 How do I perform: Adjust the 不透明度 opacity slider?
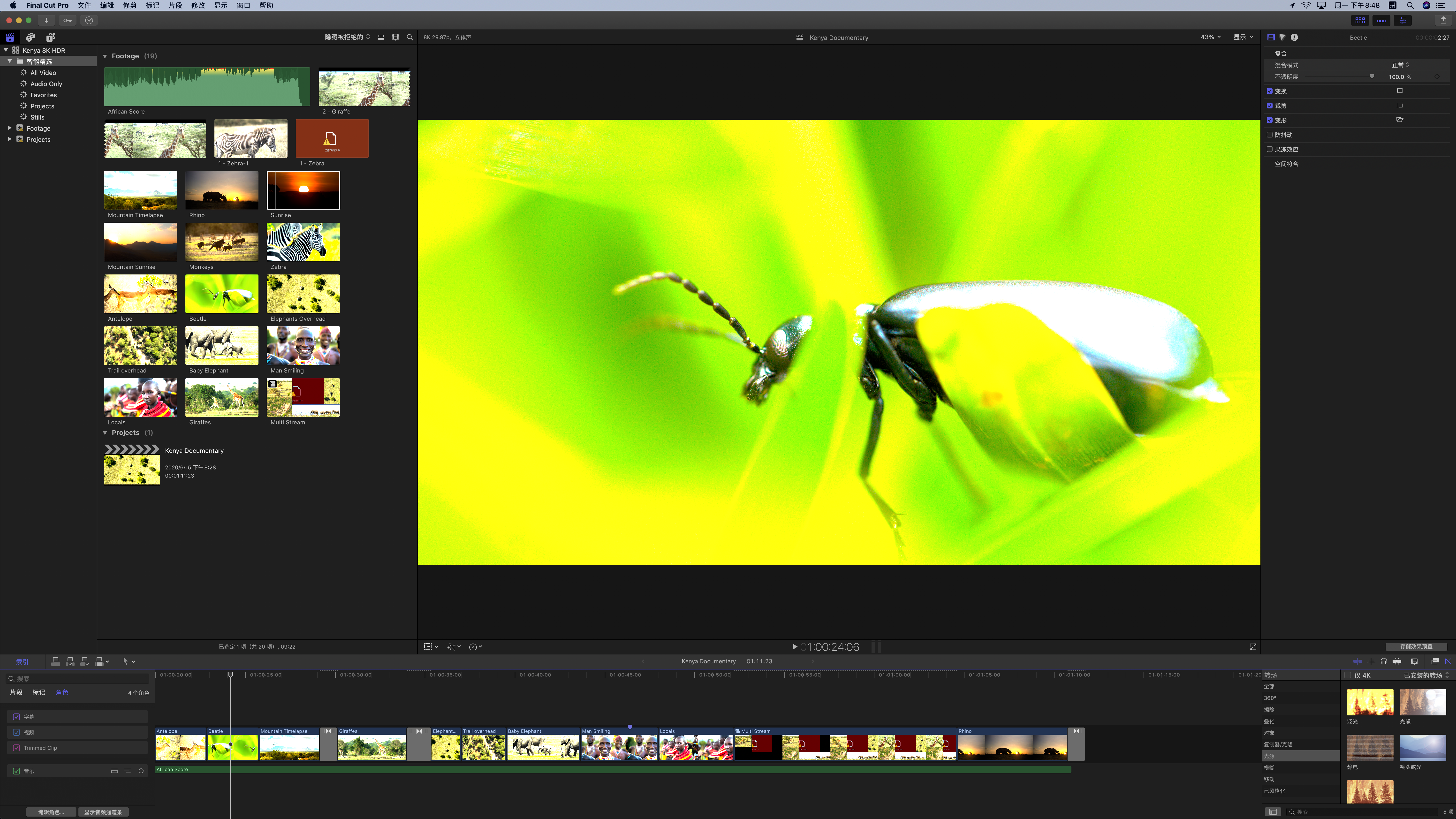1372,77
